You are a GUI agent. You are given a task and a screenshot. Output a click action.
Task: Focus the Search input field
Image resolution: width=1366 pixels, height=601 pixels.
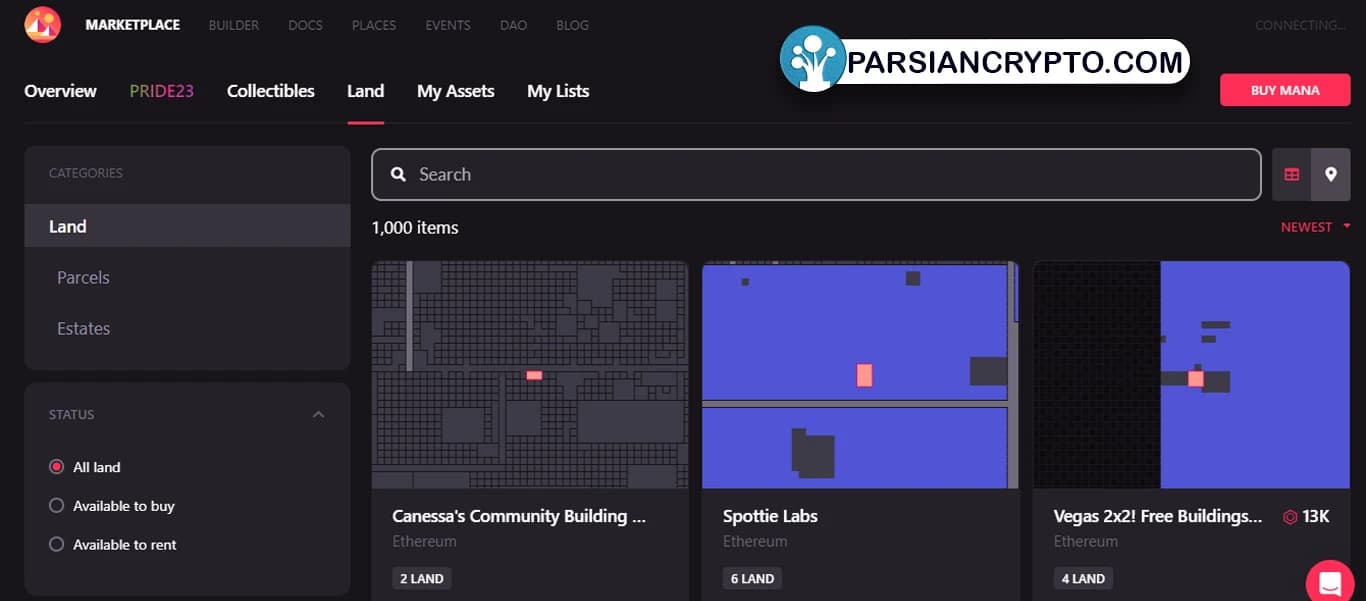(816, 174)
